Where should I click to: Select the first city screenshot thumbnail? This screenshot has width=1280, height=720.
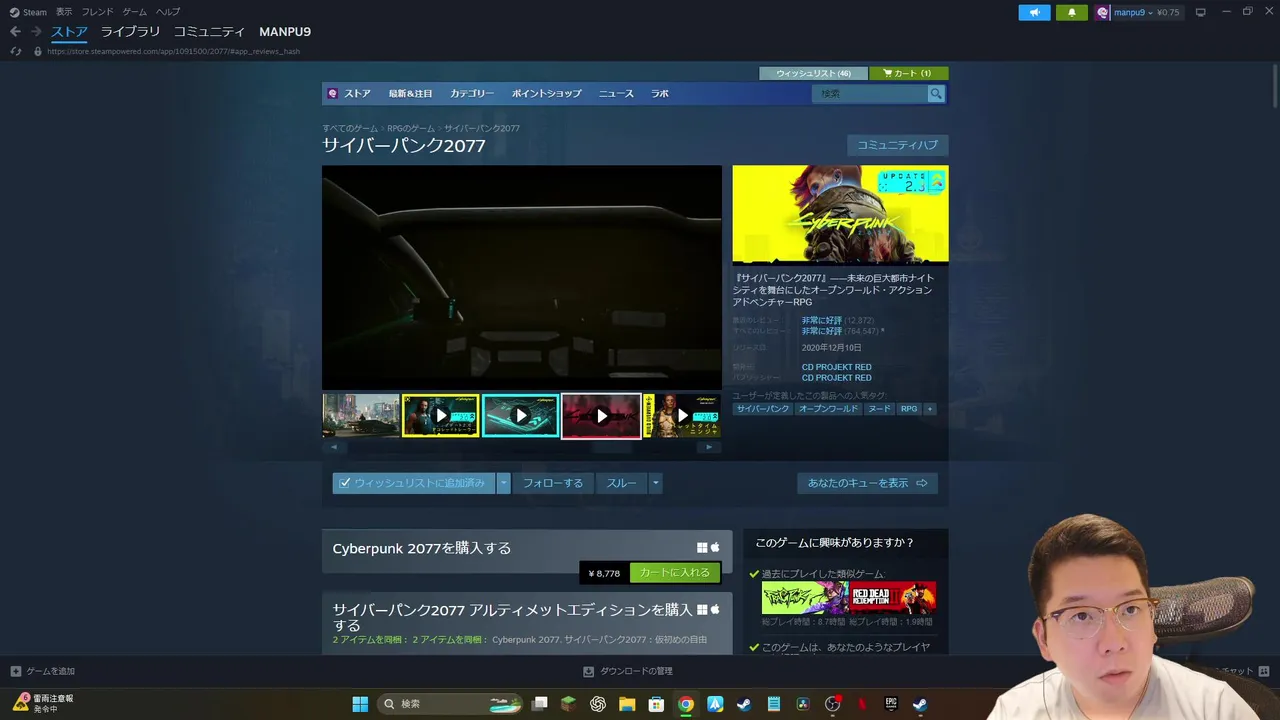(361, 415)
